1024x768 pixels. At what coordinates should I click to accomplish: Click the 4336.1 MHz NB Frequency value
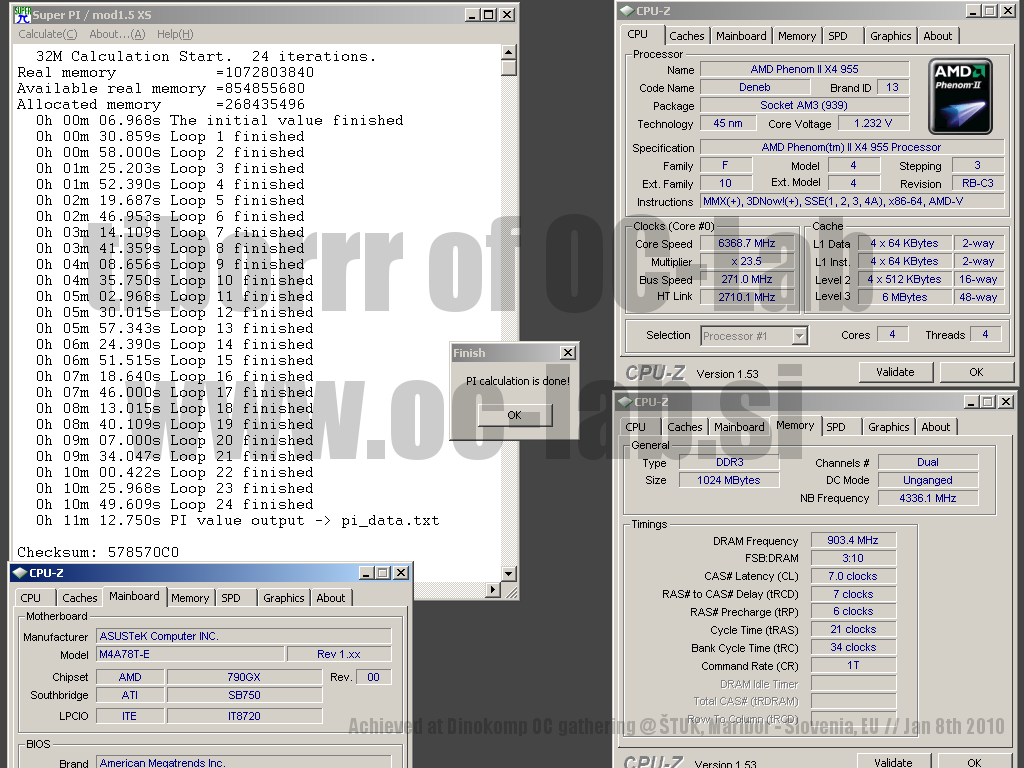pyautogui.click(x=927, y=498)
